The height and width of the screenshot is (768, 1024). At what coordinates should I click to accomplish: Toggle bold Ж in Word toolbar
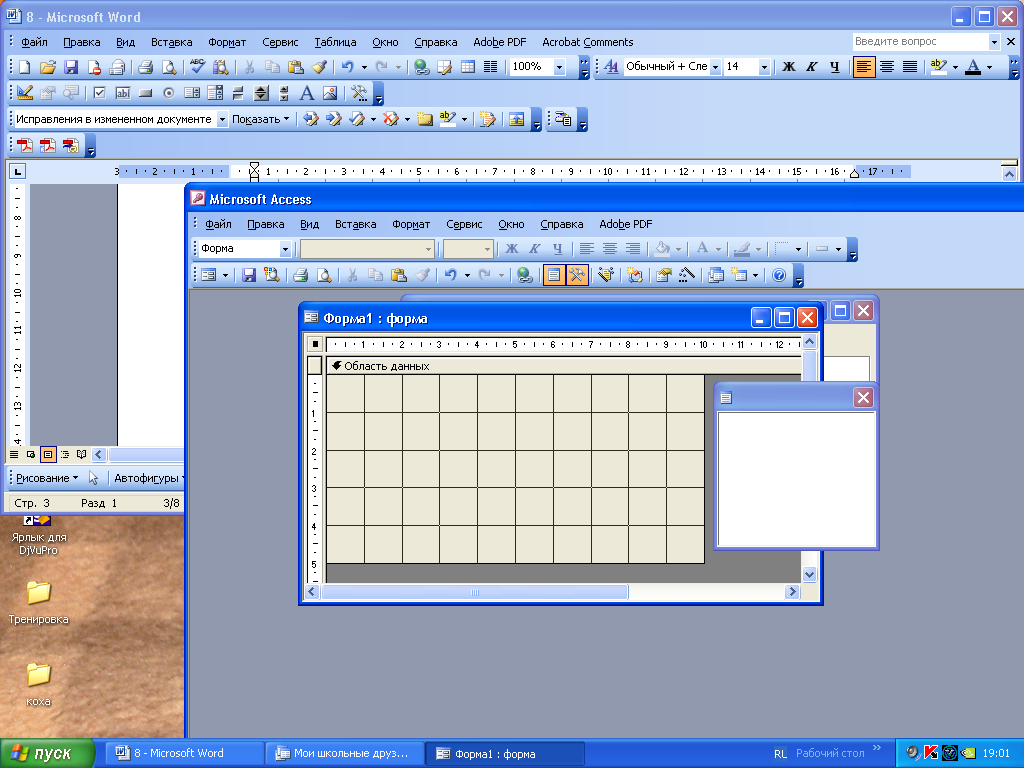[789, 67]
